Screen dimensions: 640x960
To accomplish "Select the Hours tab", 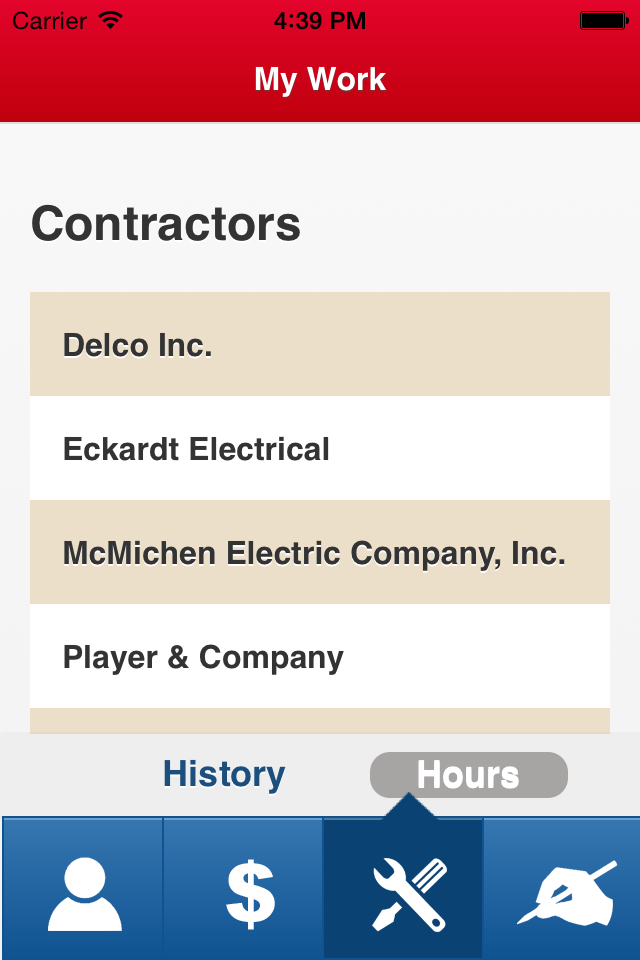I will [469, 774].
